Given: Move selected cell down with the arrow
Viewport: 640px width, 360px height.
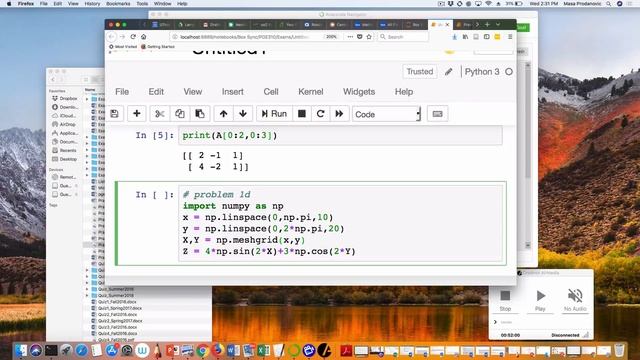Looking at the screenshot, I should point(243,114).
